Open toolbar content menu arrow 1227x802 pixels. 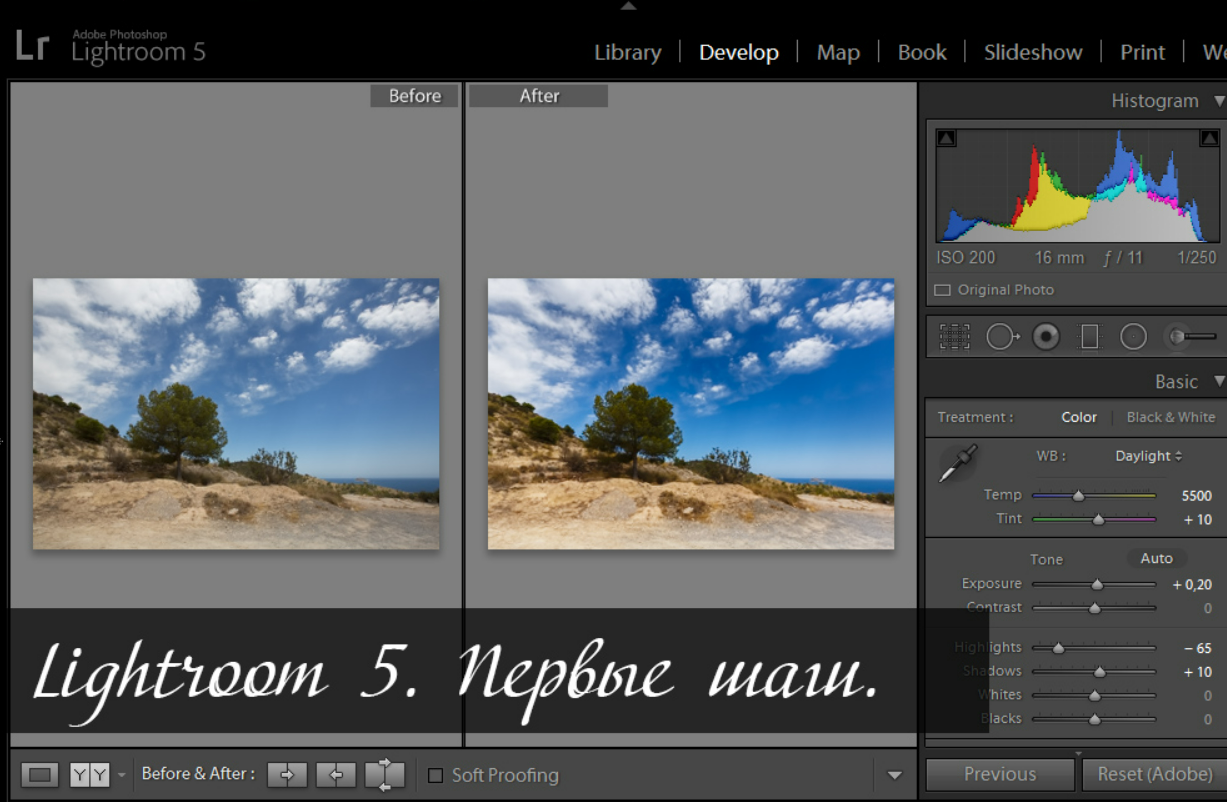894,775
